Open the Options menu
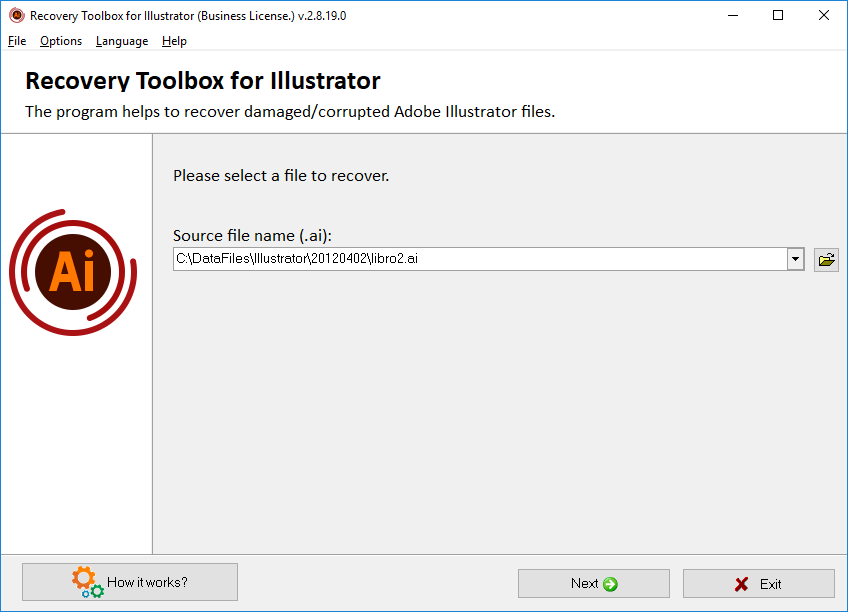 pyautogui.click(x=61, y=41)
